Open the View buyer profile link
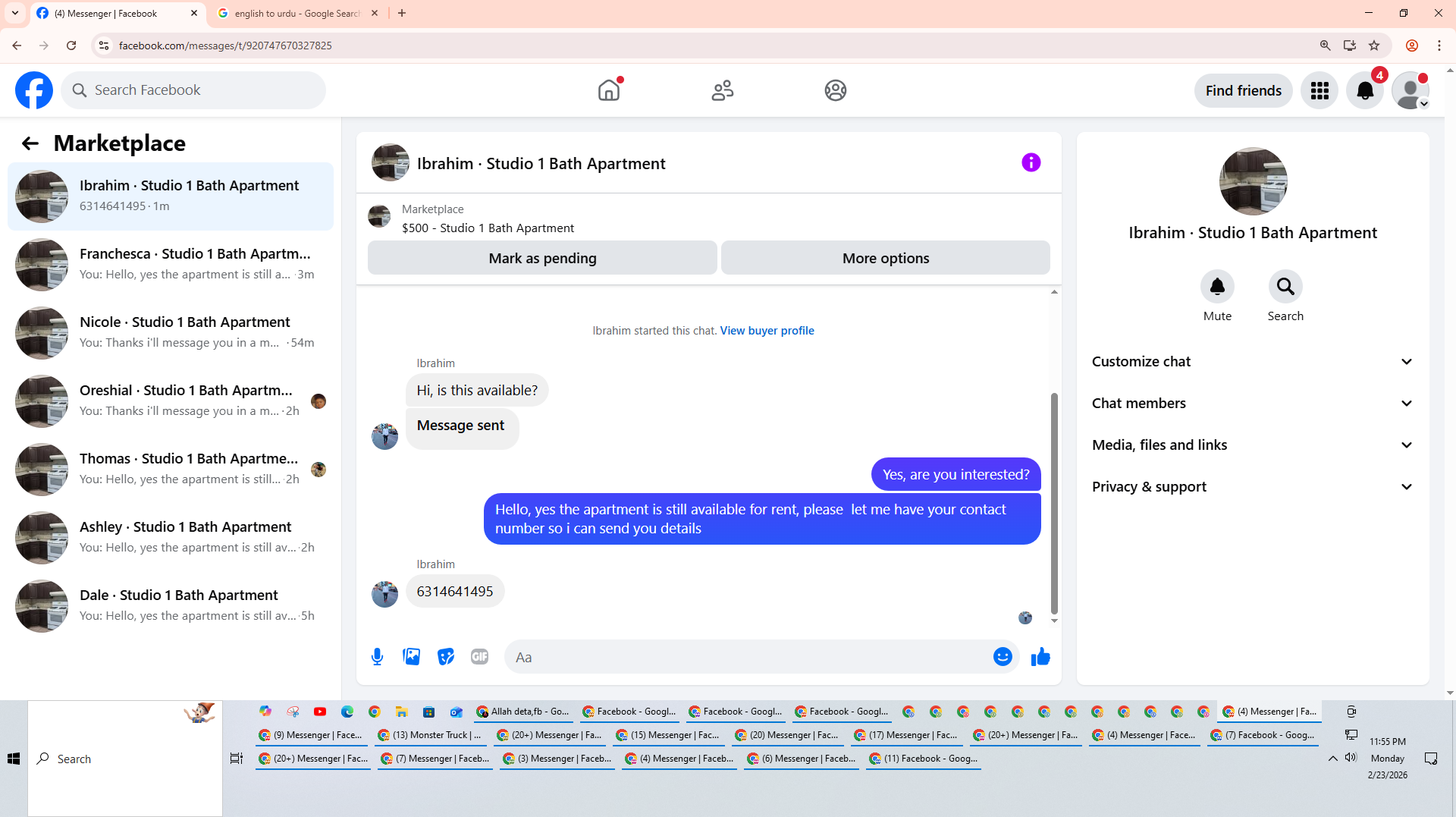 [767, 331]
